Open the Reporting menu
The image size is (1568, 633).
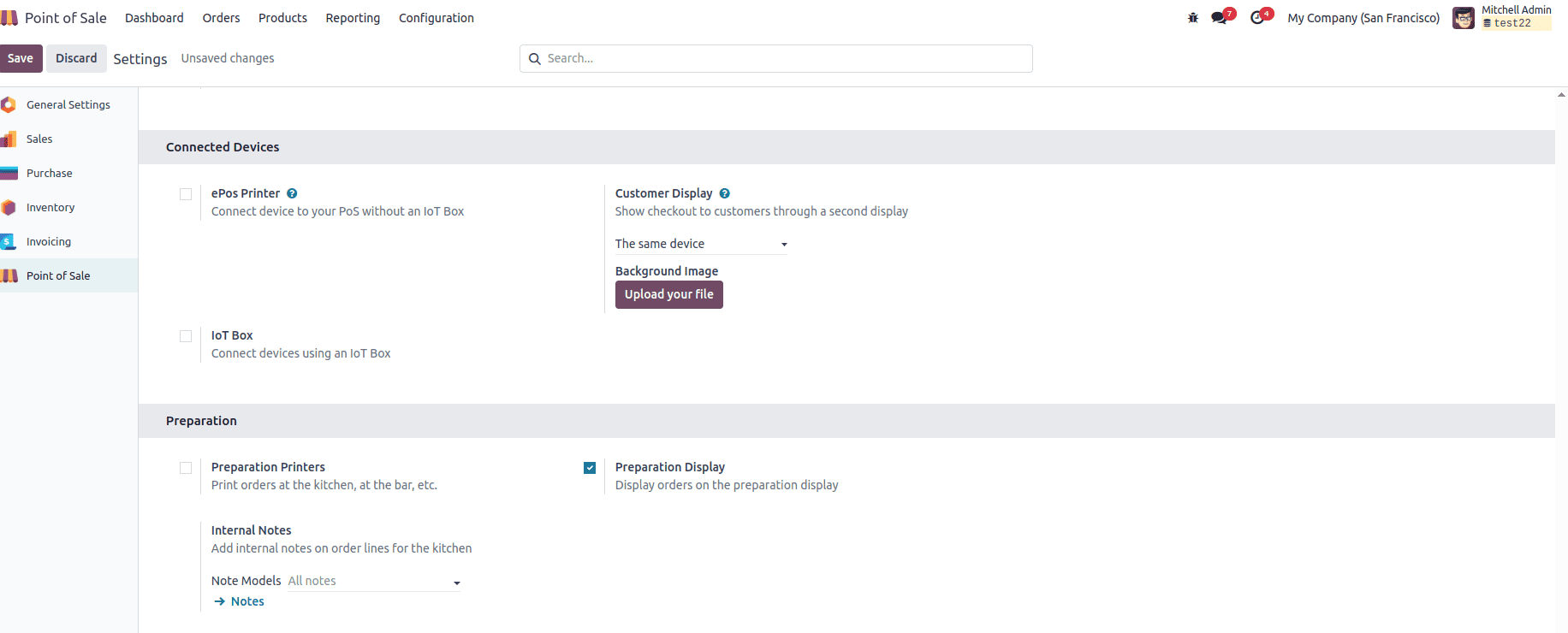pos(353,18)
